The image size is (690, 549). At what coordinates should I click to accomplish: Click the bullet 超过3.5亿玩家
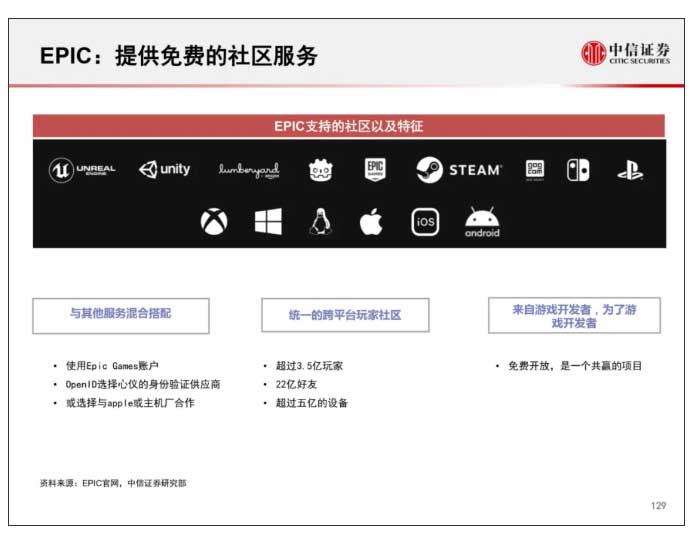(x=309, y=366)
